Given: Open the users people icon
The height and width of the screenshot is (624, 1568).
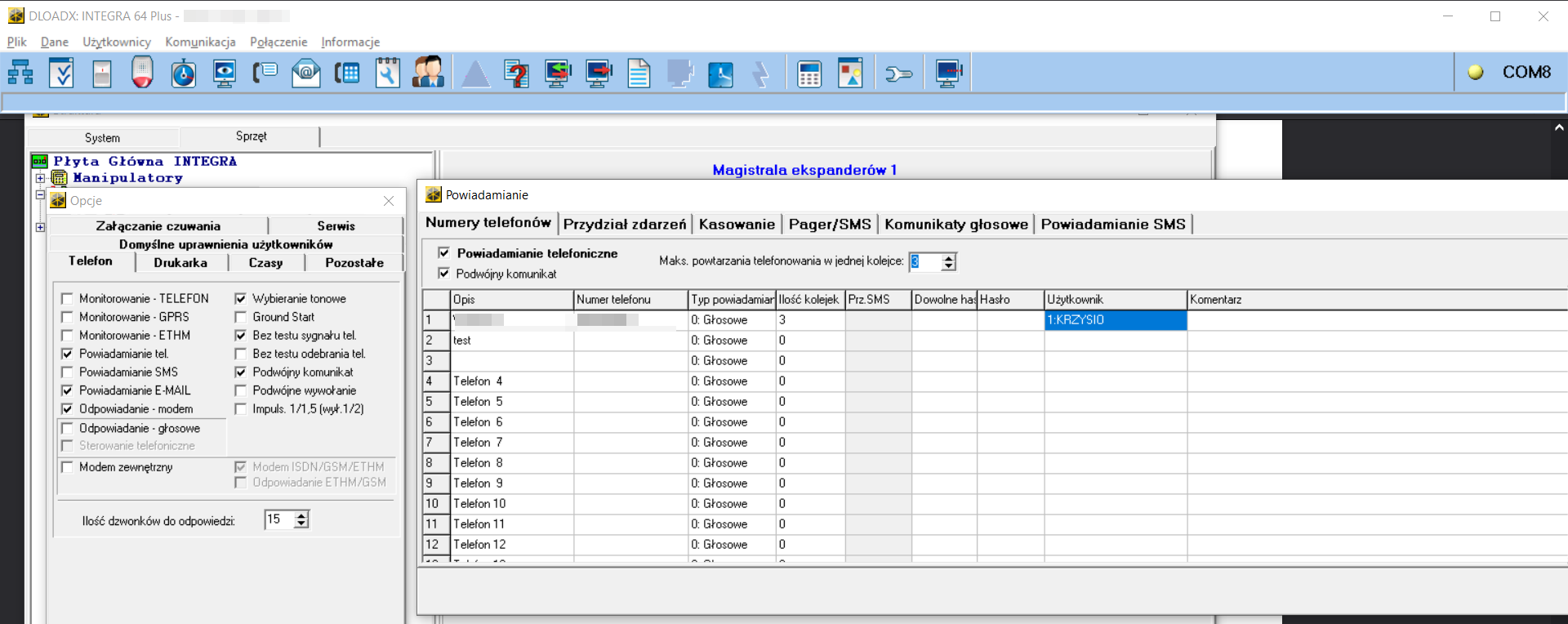Looking at the screenshot, I should [428, 72].
